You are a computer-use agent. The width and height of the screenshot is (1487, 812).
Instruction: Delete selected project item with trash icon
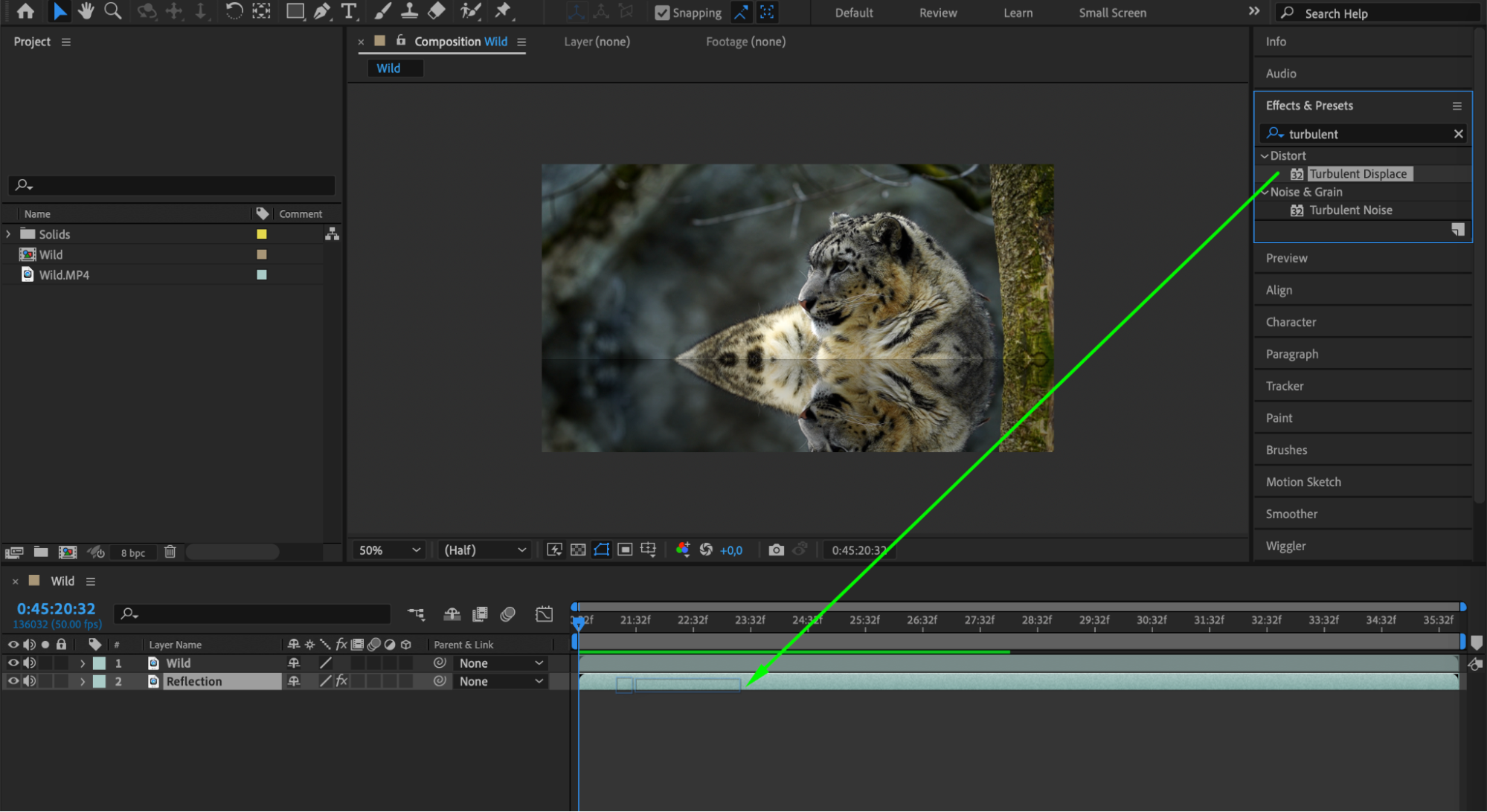[x=170, y=552]
